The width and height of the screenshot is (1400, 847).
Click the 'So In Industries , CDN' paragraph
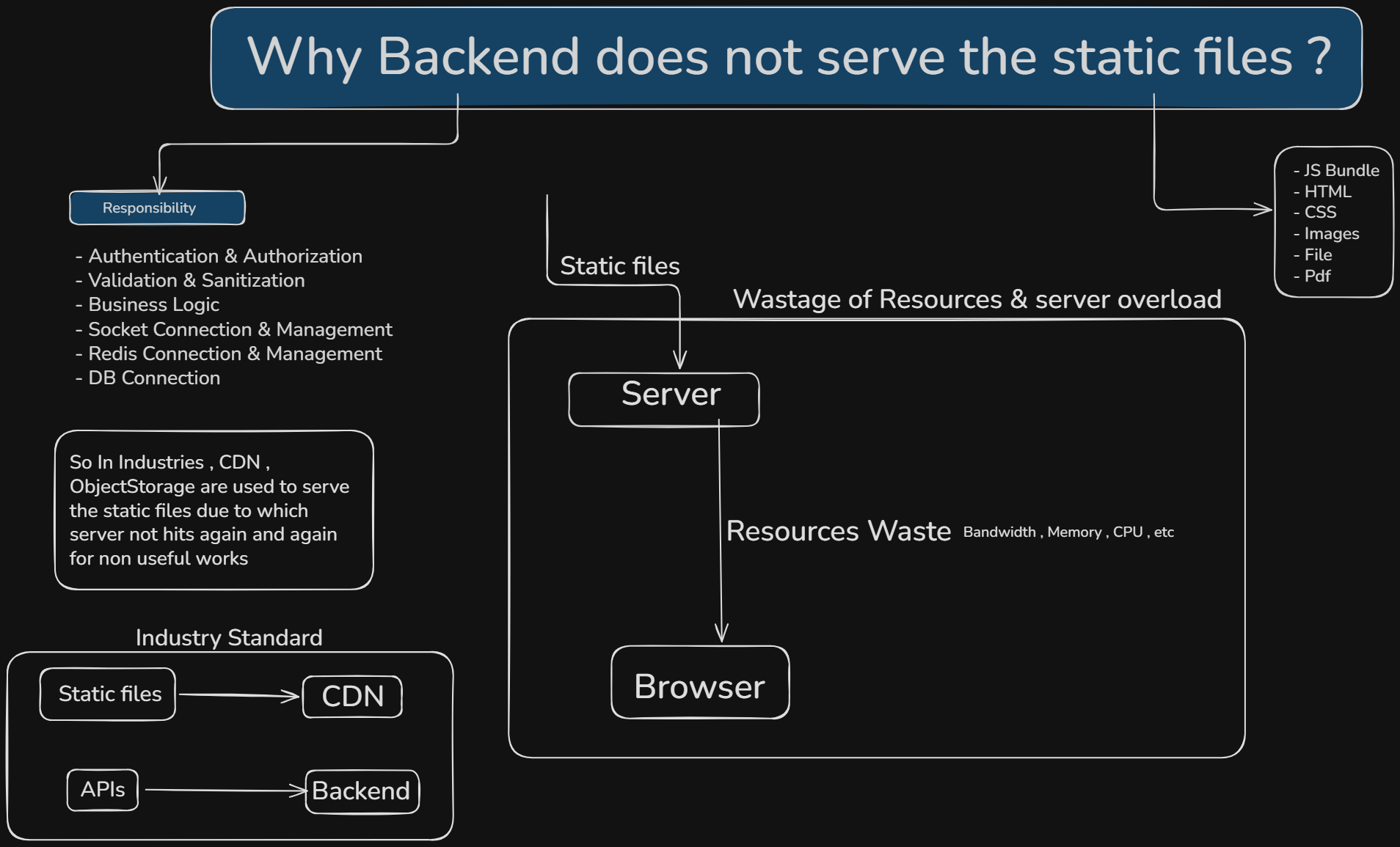(209, 510)
